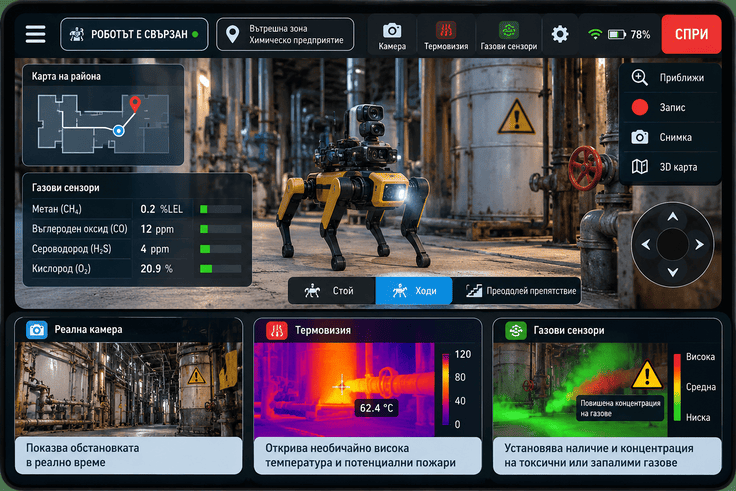The width and height of the screenshot is (736, 491).
Task: Click the Приближи zoom button
Action: (670, 77)
